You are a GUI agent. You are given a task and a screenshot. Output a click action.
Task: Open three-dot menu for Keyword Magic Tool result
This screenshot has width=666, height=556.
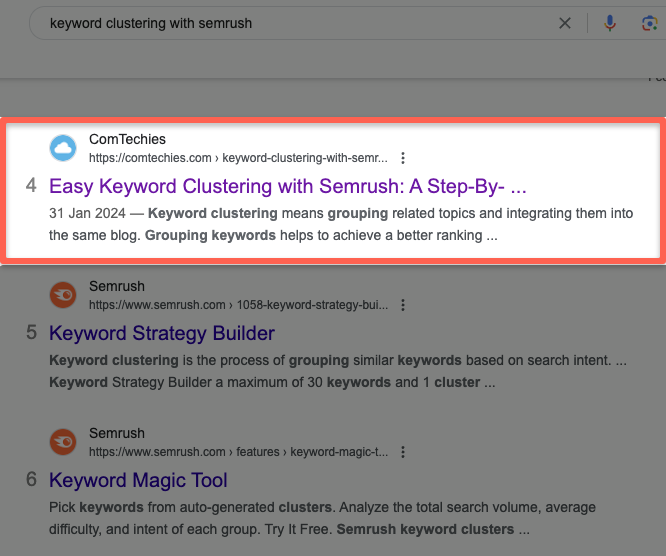click(403, 452)
